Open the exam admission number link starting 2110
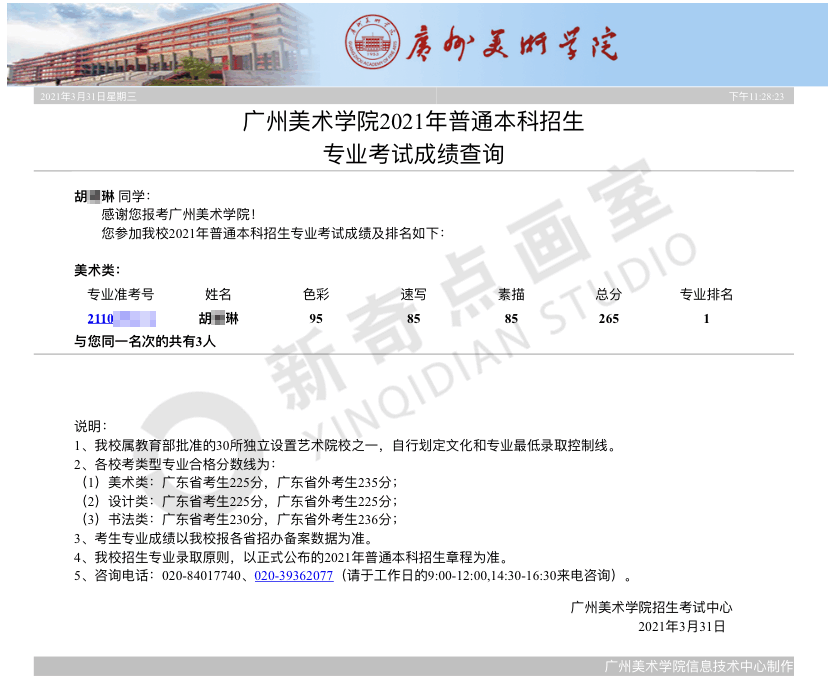Image resolution: width=828 pixels, height=680 pixels. (121, 318)
